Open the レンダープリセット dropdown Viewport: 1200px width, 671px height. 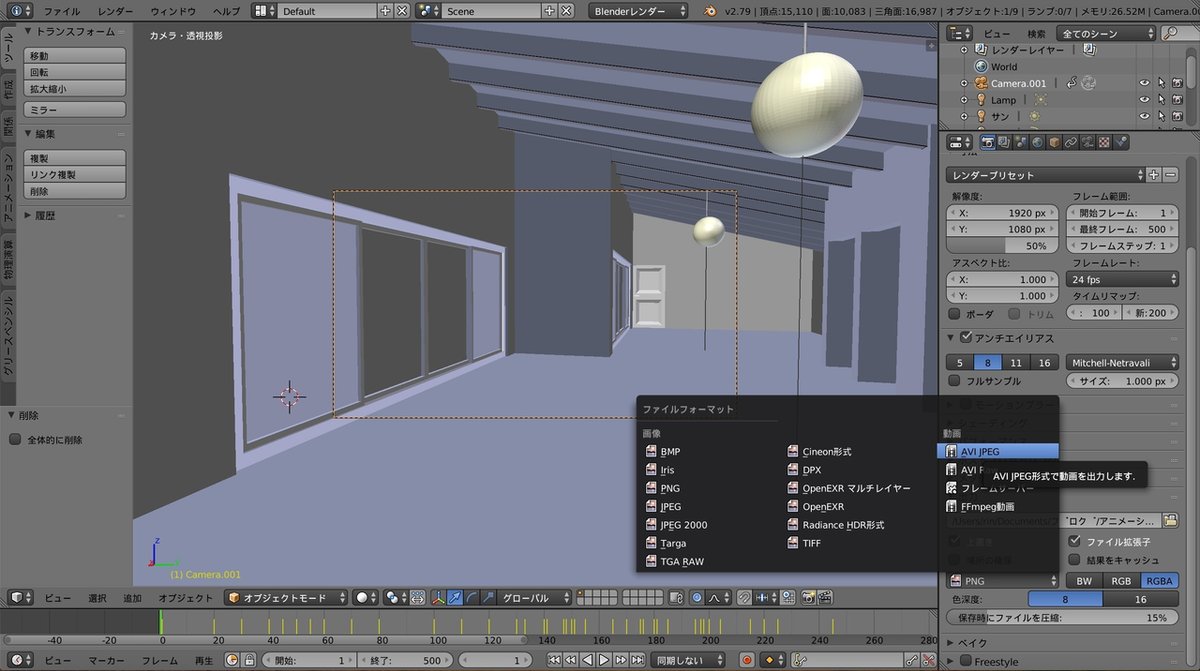[1044, 175]
